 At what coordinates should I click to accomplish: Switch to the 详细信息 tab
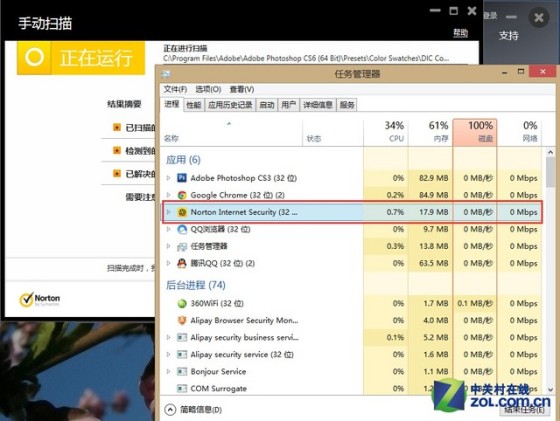pyautogui.click(x=318, y=105)
